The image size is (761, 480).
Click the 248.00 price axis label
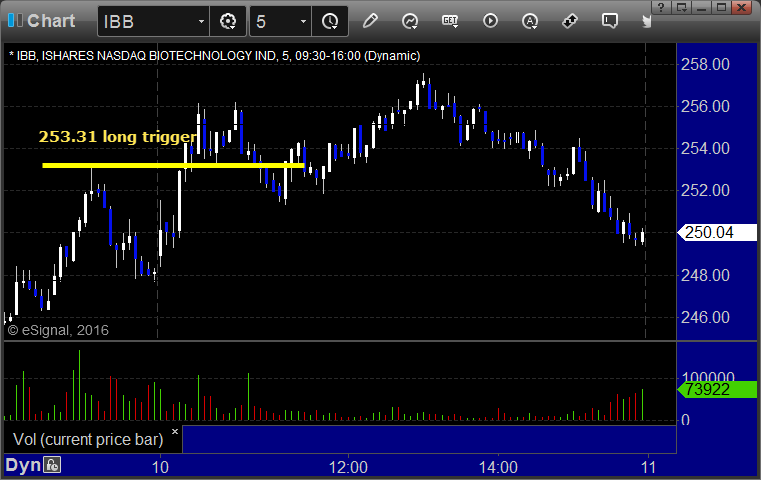[x=705, y=275]
